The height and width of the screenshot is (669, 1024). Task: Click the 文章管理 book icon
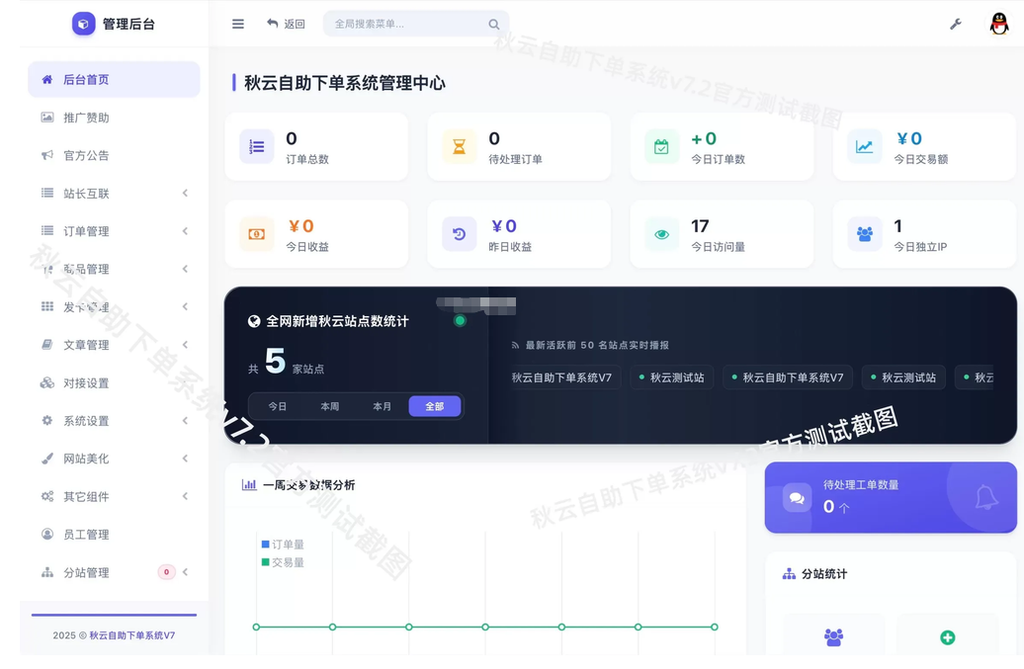(x=47, y=344)
